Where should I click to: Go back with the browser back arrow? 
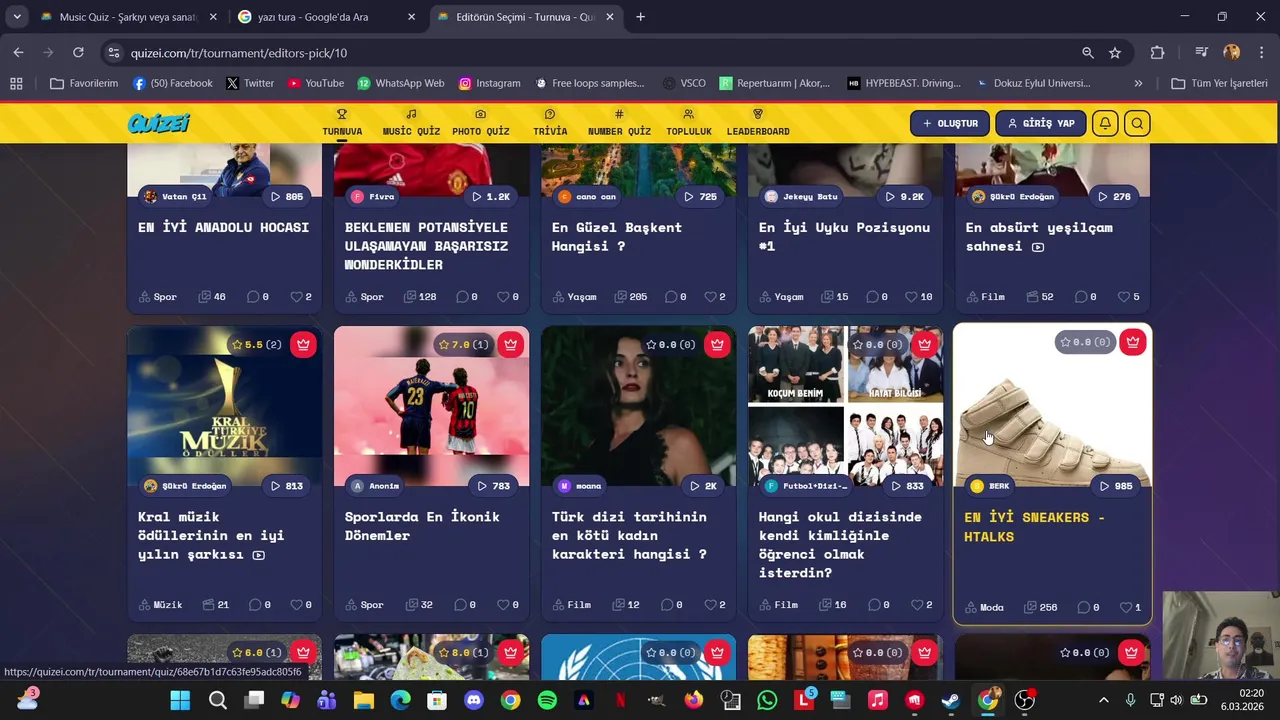click(x=18, y=52)
